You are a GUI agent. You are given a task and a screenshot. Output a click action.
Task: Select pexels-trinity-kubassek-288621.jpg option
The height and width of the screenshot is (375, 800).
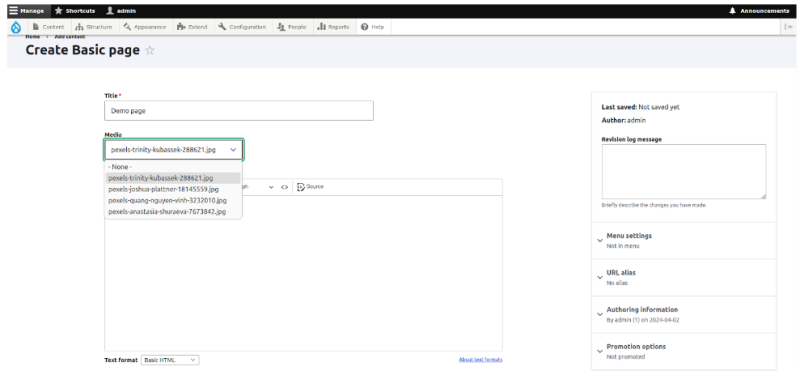[x=173, y=178]
